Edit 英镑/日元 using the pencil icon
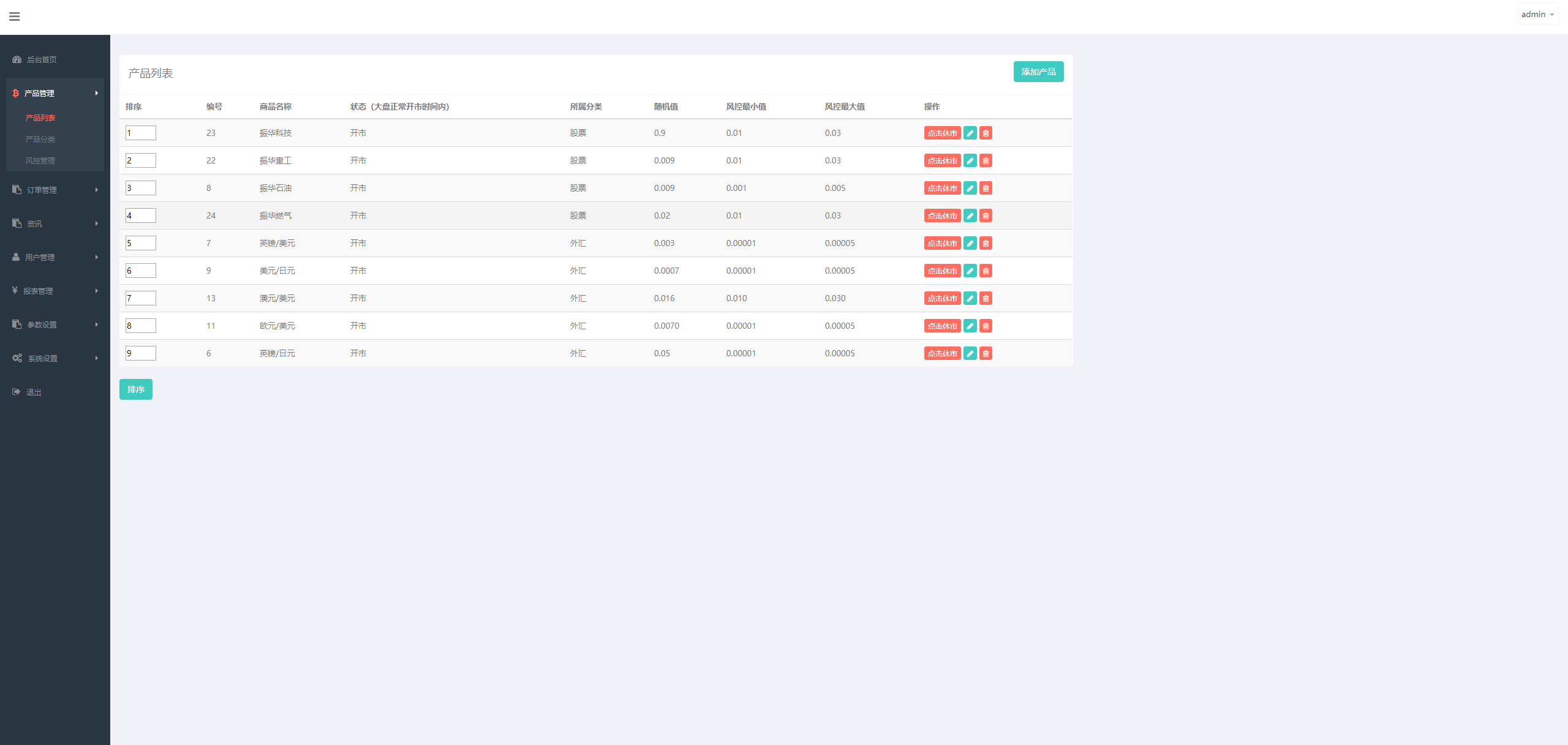This screenshot has width=1568, height=745. point(970,353)
